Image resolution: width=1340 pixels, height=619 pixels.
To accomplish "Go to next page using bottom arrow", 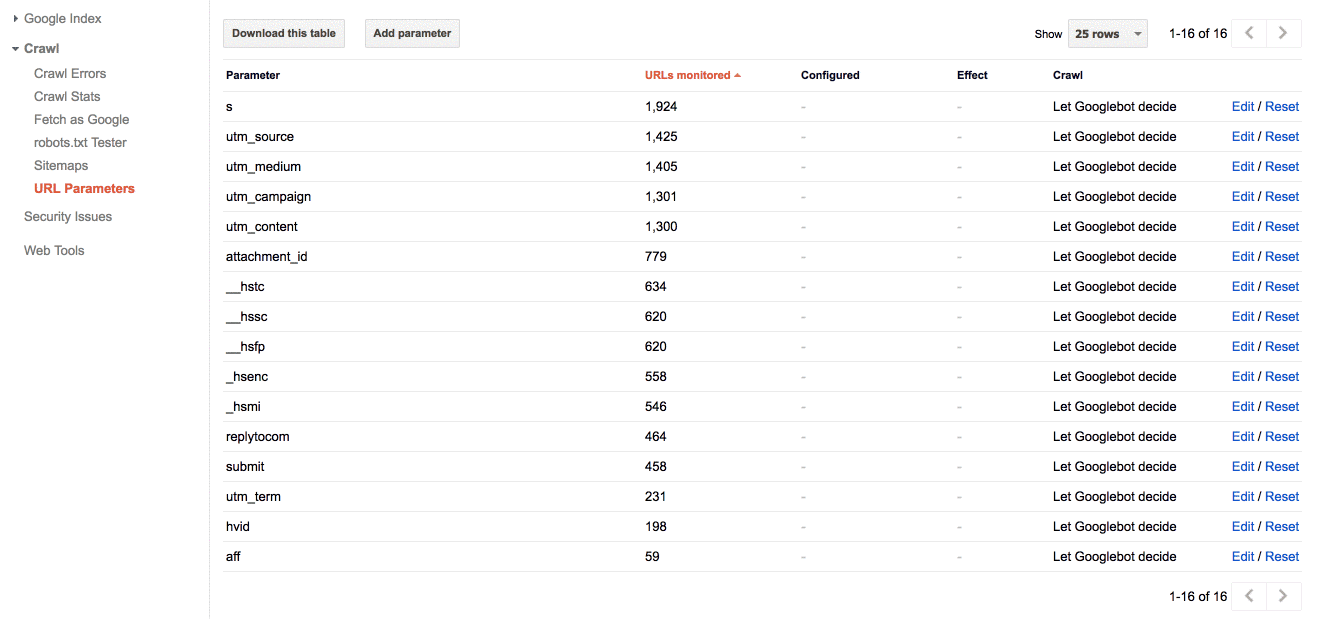I will tap(1284, 596).
